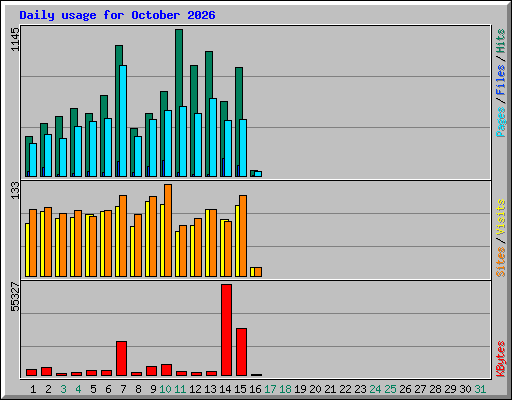Click the 1145 hits axis label
Image resolution: width=512 pixels, height=400 pixels.
(x=15, y=40)
